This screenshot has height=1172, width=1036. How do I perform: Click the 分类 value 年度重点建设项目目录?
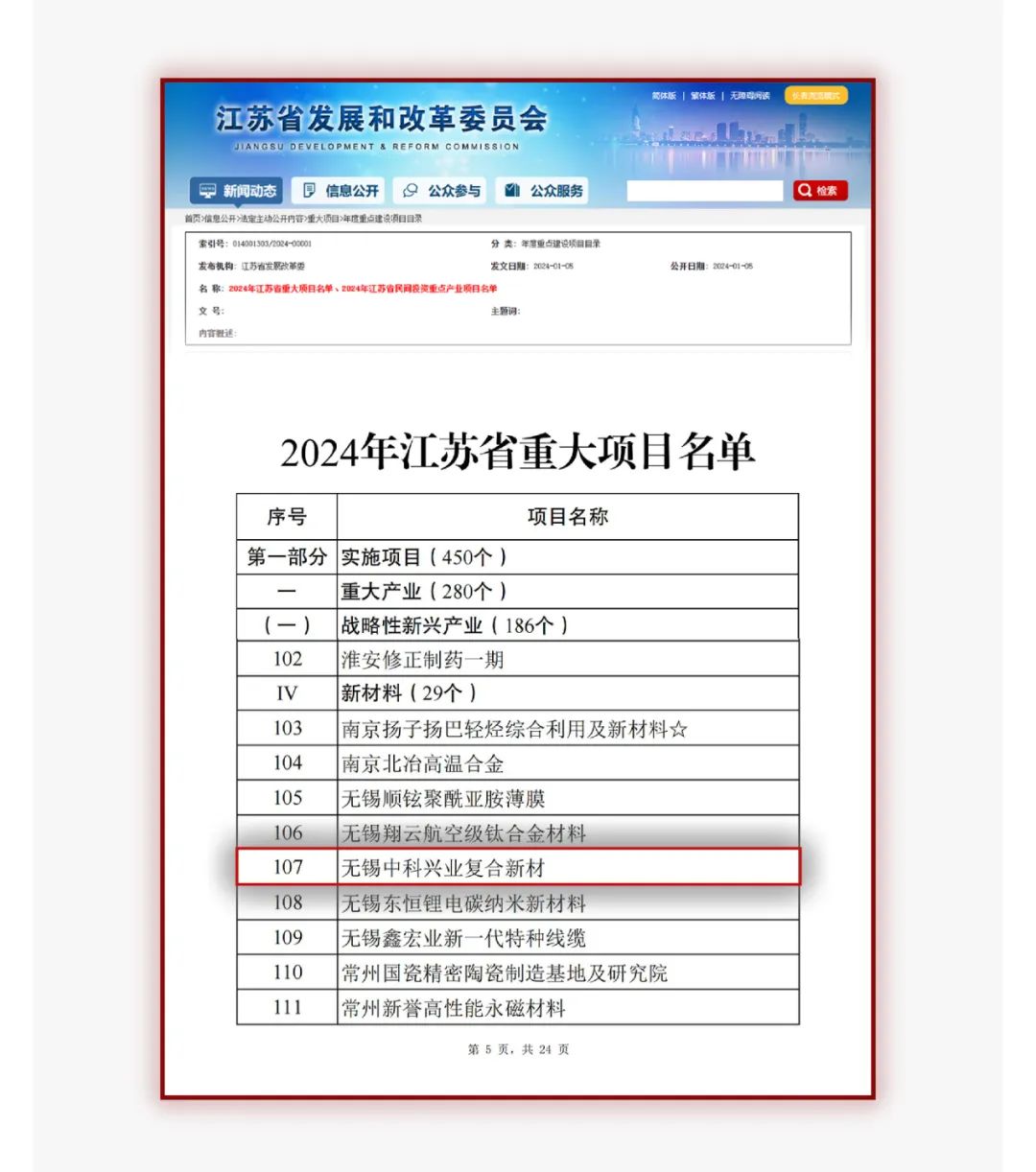(560, 244)
